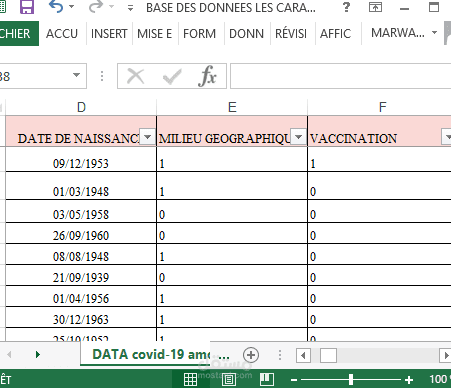Open DATE DE NAISSANCE filter dropdown
This screenshot has width=451, height=388.
click(147, 137)
